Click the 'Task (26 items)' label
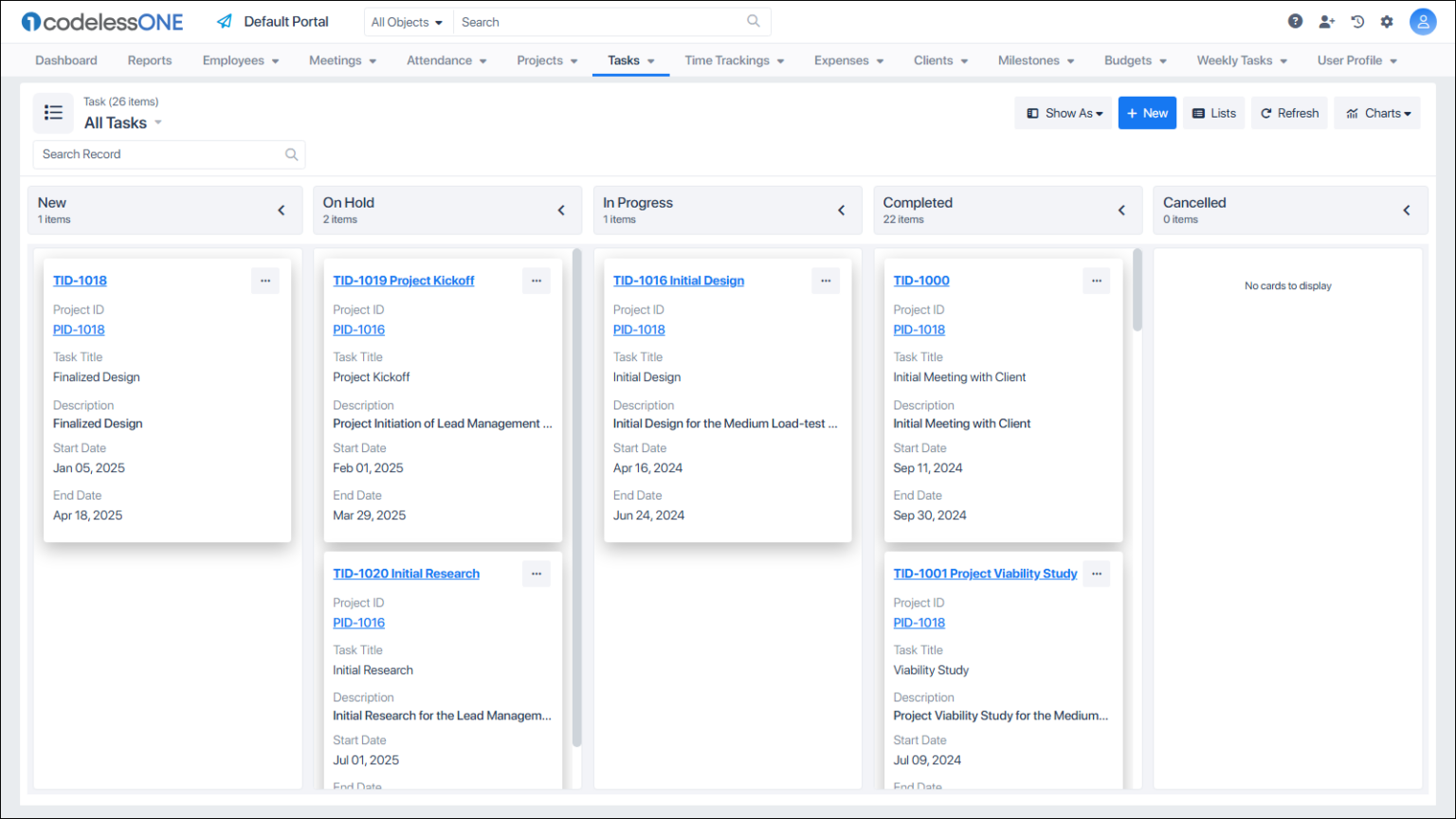 click(x=121, y=101)
